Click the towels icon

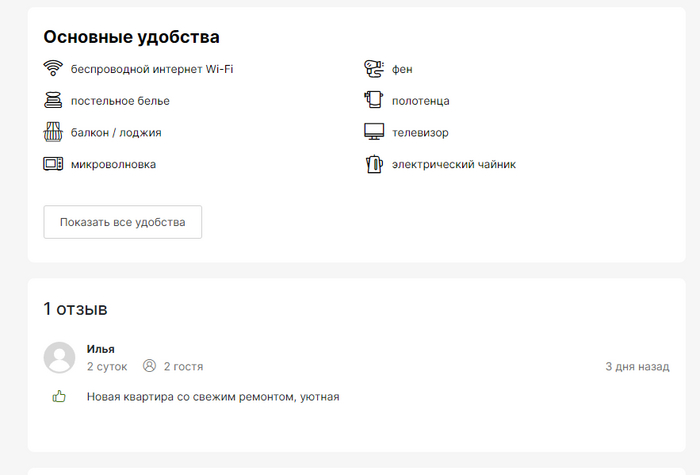coord(374,100)
